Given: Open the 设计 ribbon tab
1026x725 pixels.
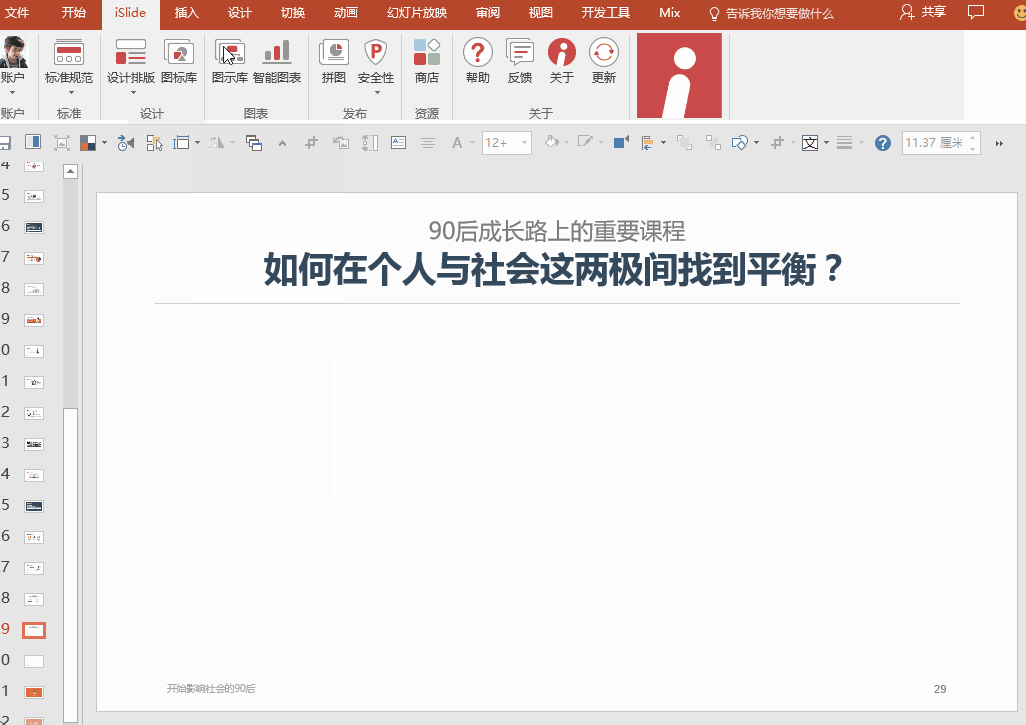Looking at the screenshot, I should point(239,12).
